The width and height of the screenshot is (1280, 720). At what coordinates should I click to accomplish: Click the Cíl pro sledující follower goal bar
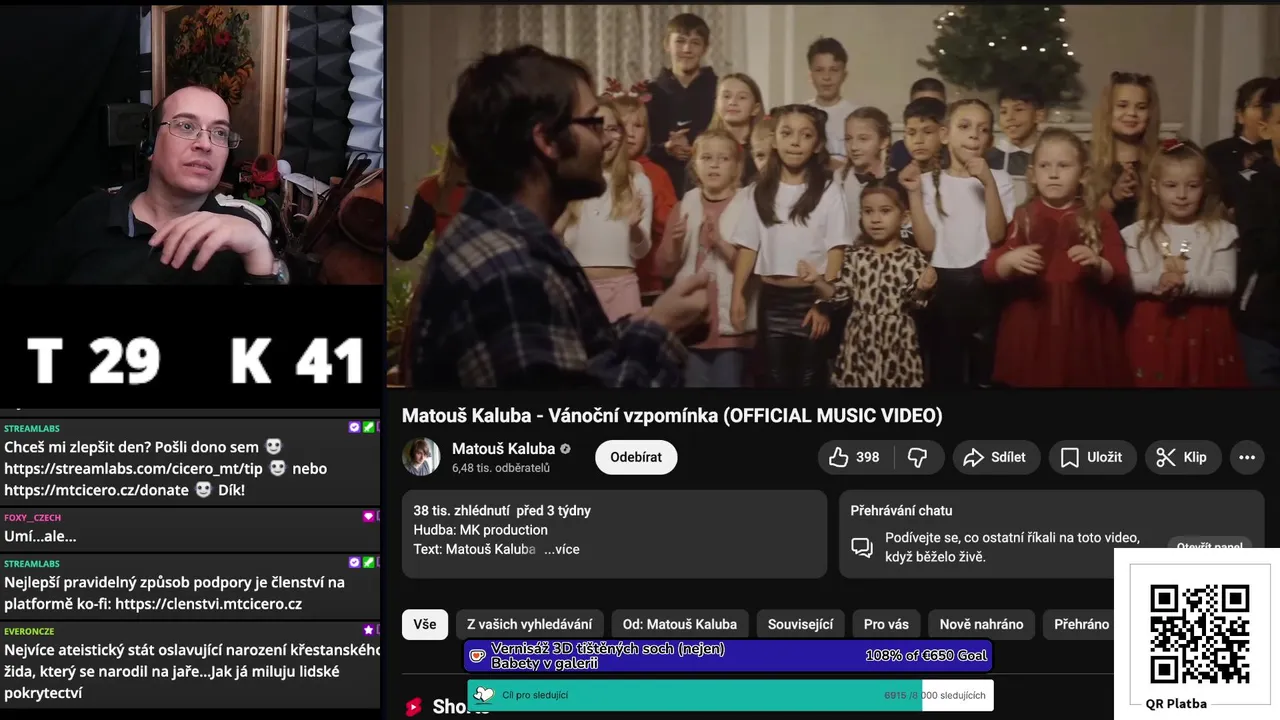pos(730,695)
